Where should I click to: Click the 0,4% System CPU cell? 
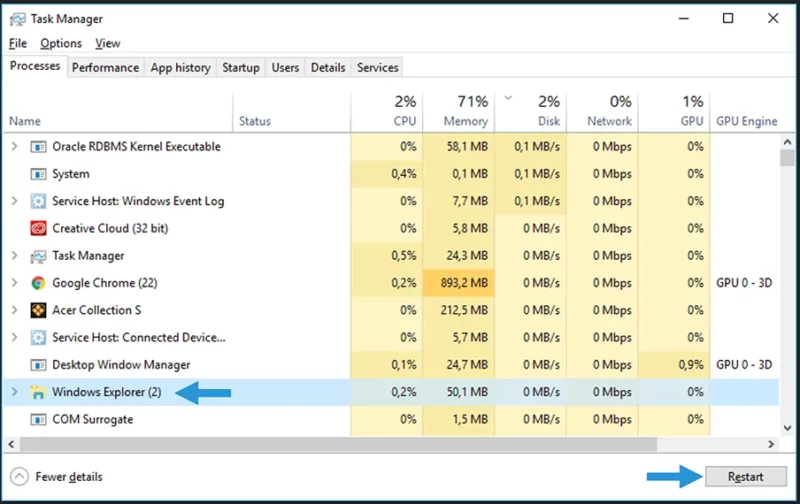387,174
